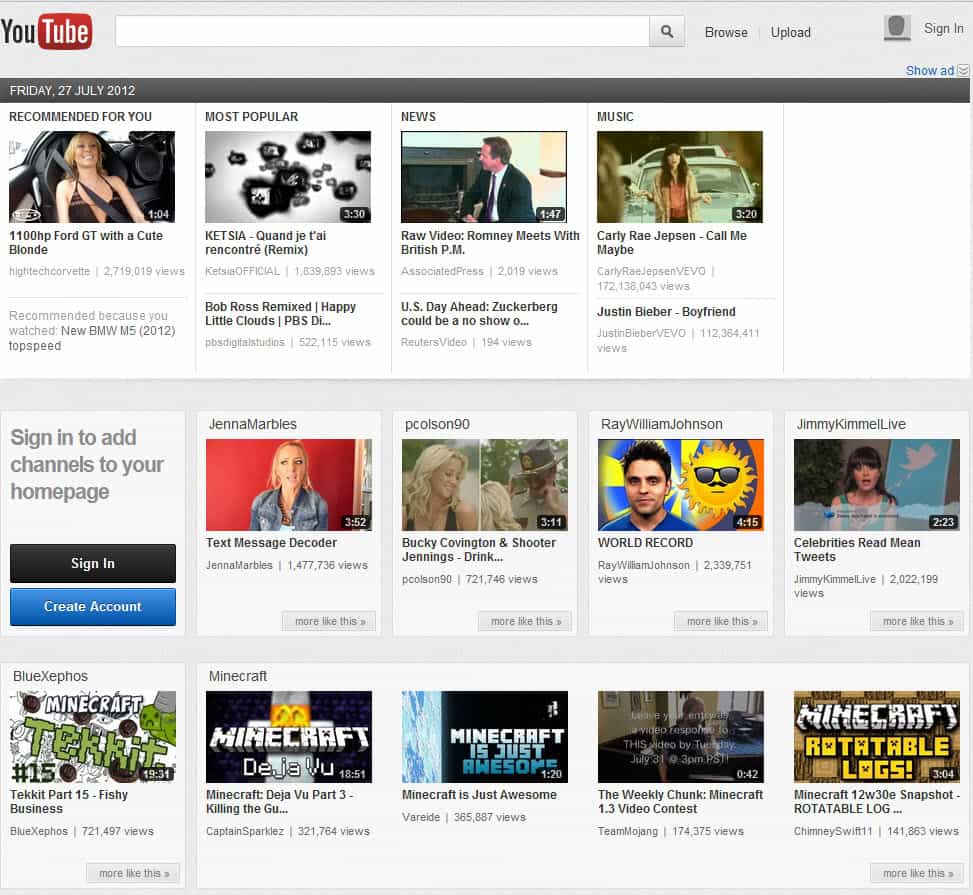Open Minecraft is Just Awesome thumbnail
This screenshot has height=895, width=973.
point(485,737)
